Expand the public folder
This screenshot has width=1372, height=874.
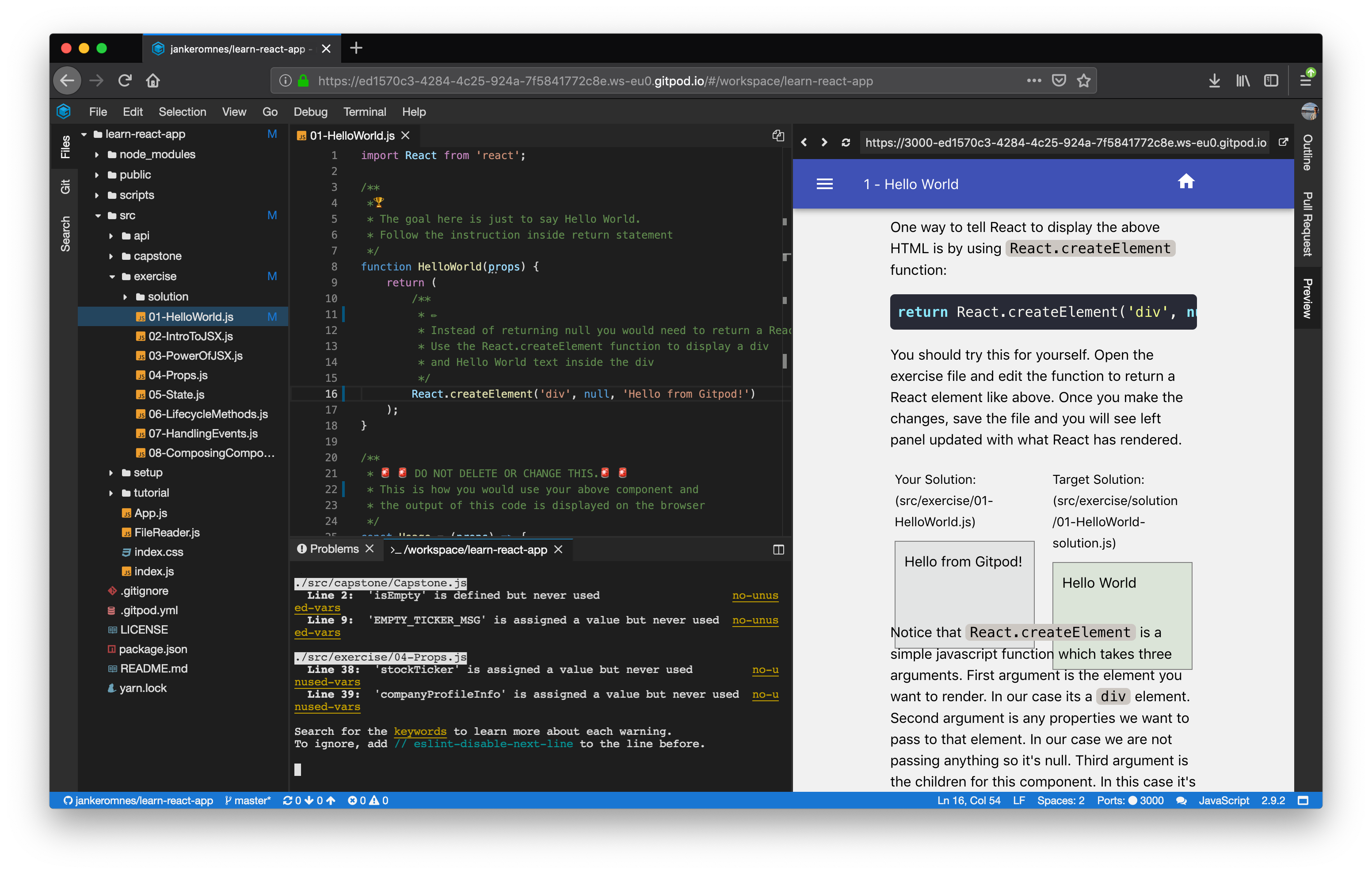pyautogui.click(x=97, y=175)
